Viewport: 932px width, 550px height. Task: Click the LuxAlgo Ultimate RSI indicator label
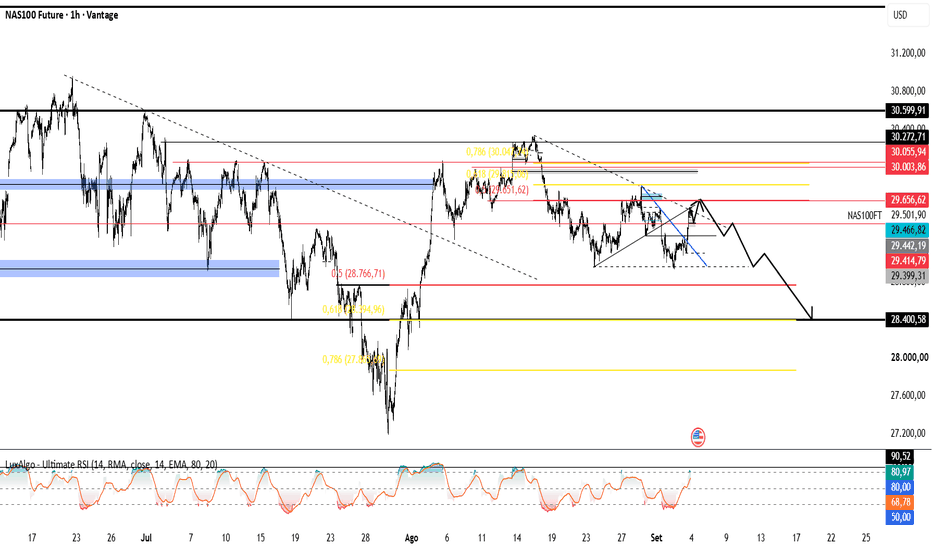click(x=111, y=464)
